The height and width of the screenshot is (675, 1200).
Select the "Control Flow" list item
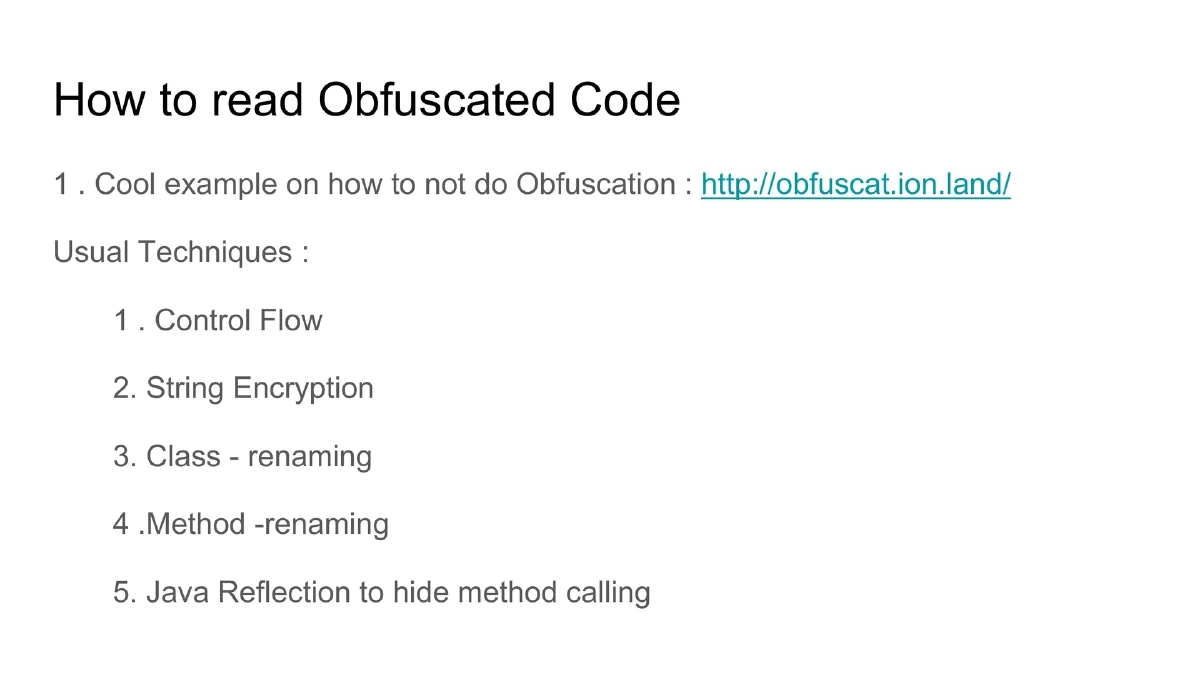point(238,321)
